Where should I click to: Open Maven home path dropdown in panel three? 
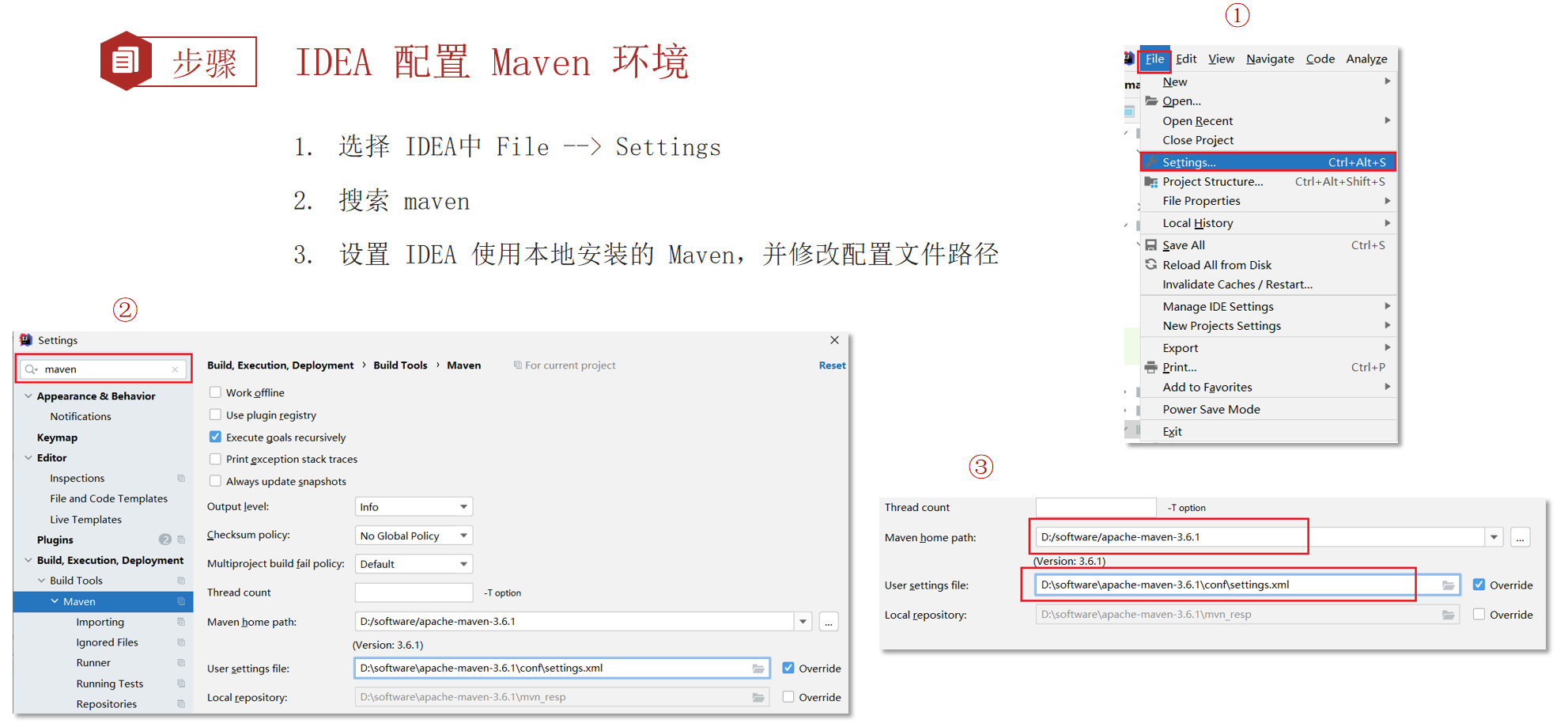coord(1494,537)
